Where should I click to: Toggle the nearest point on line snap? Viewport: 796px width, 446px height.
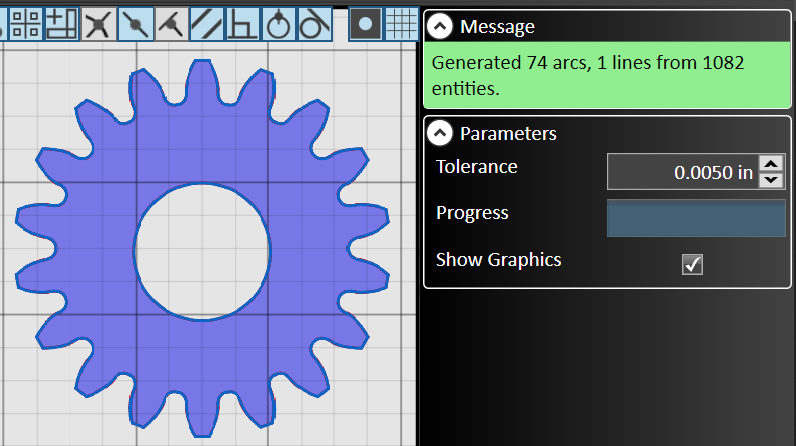171,24
